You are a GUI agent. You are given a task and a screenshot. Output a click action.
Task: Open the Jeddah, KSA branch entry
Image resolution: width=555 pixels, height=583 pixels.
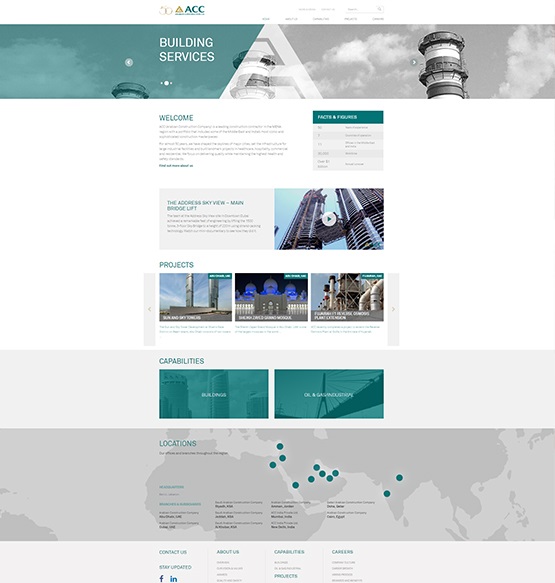[x=239, y=515]
